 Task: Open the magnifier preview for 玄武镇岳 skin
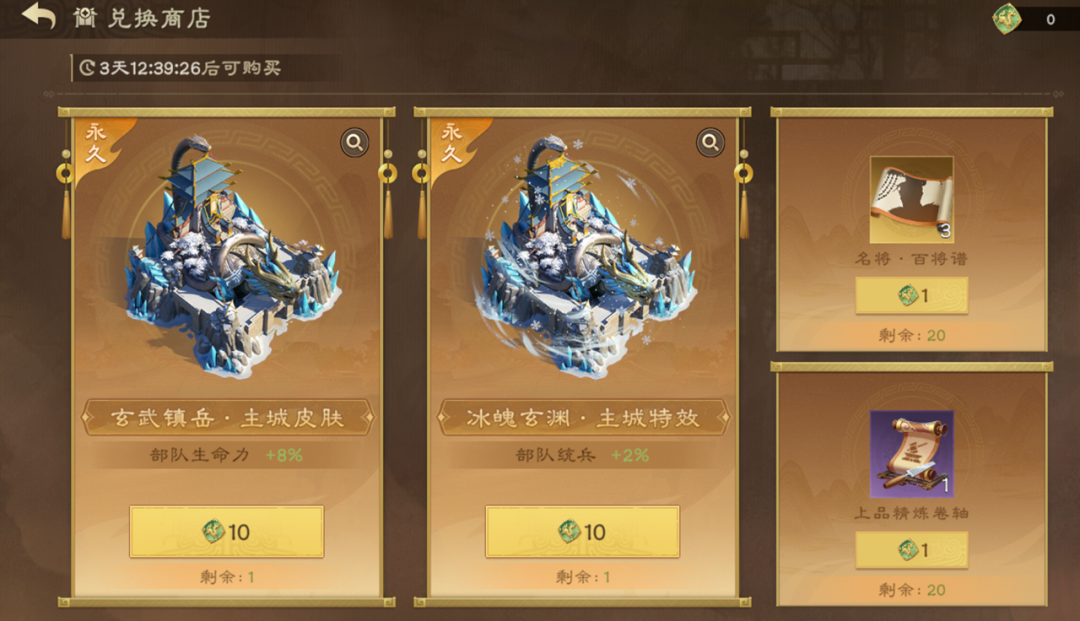coord(355,143)
